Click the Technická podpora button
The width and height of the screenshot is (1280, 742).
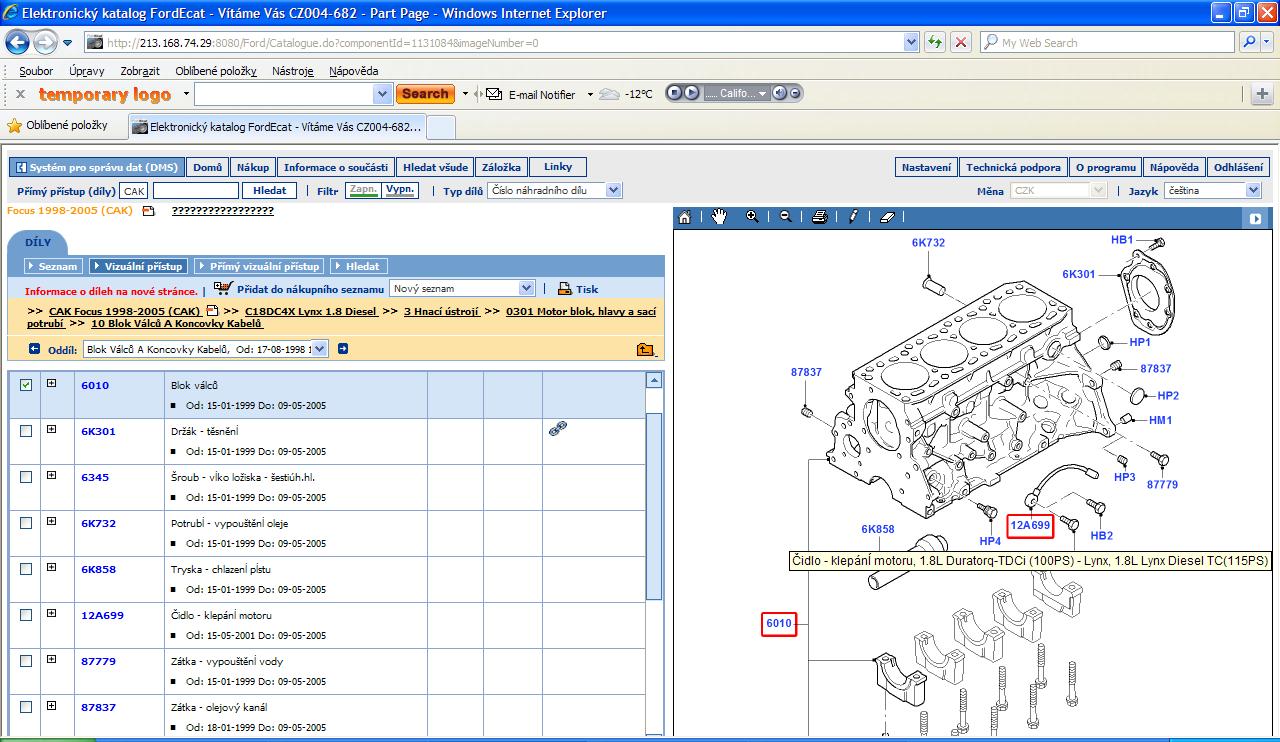[x=1013, y=167]
